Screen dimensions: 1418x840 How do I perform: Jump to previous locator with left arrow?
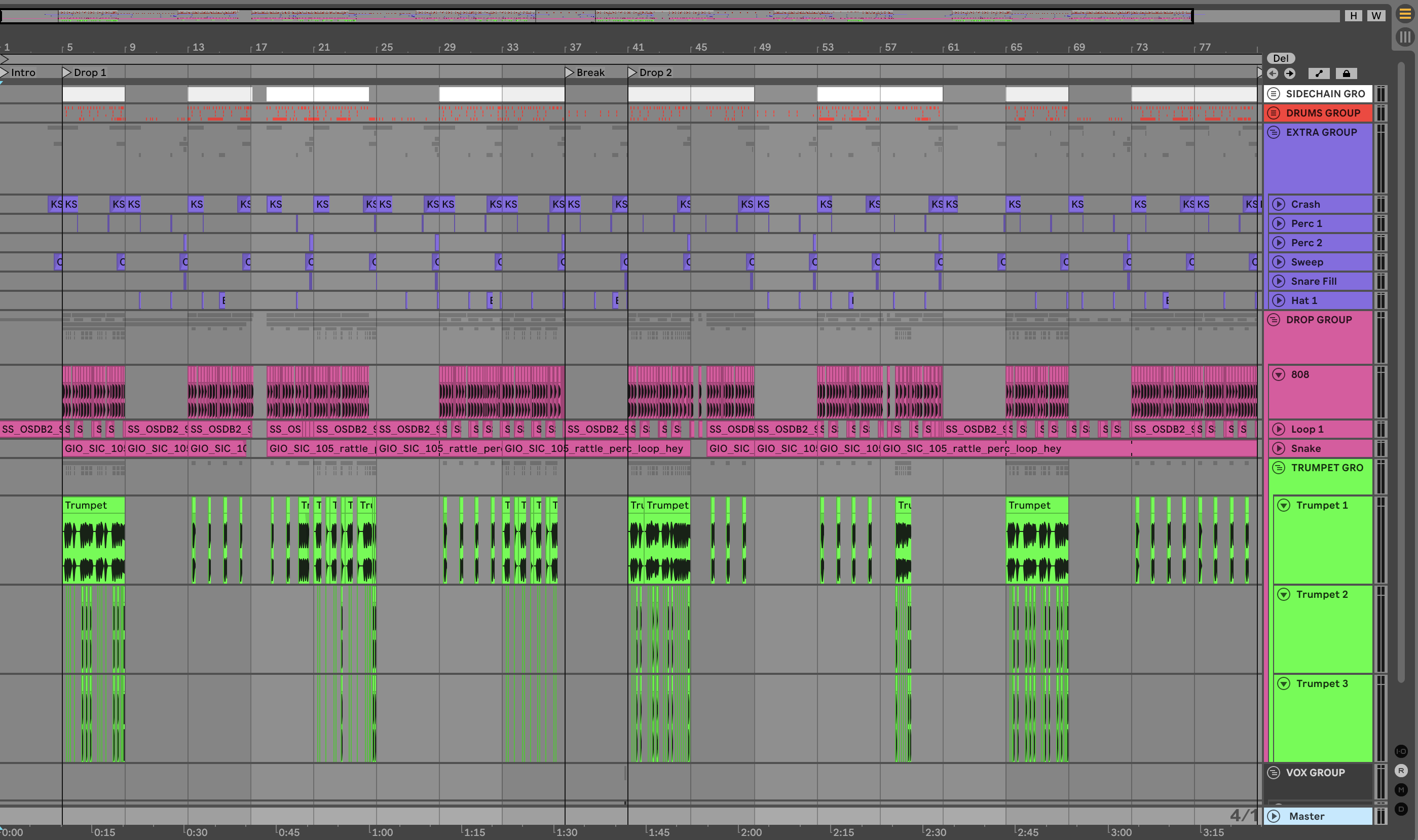click(1273, 73)
